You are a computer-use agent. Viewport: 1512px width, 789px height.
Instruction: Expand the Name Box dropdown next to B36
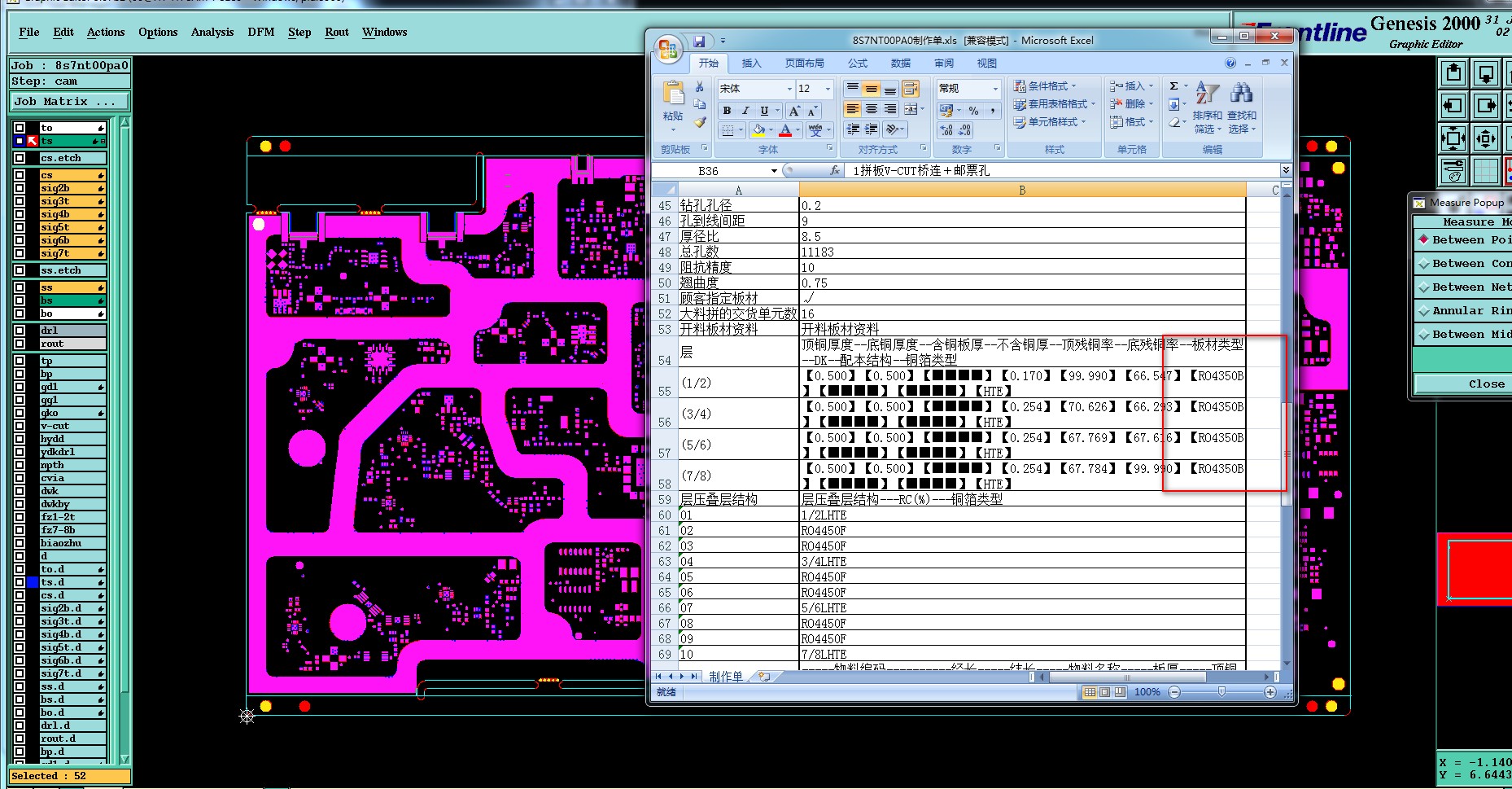pos(774,171)
